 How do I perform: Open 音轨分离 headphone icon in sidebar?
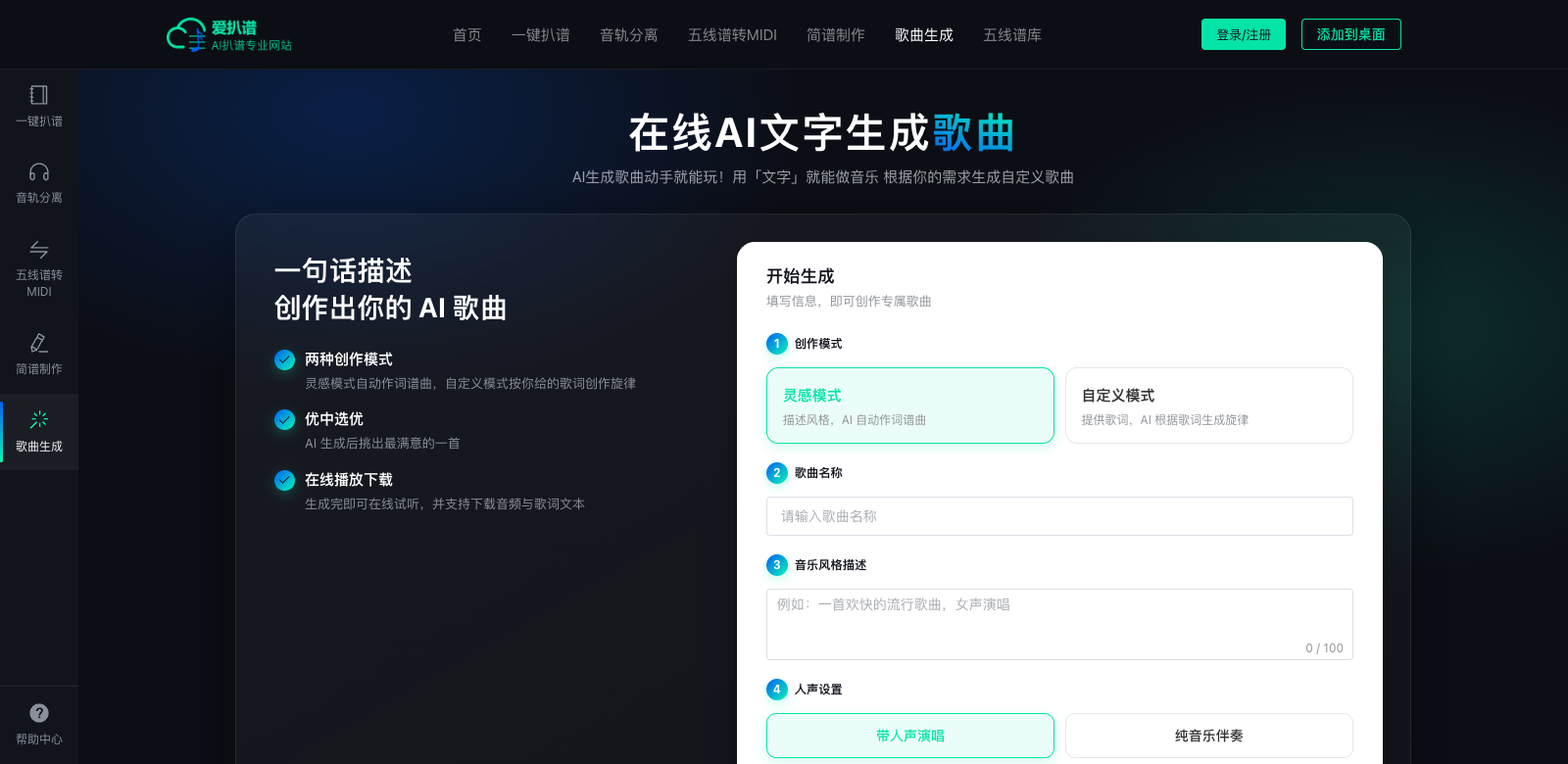pos(39,172)
